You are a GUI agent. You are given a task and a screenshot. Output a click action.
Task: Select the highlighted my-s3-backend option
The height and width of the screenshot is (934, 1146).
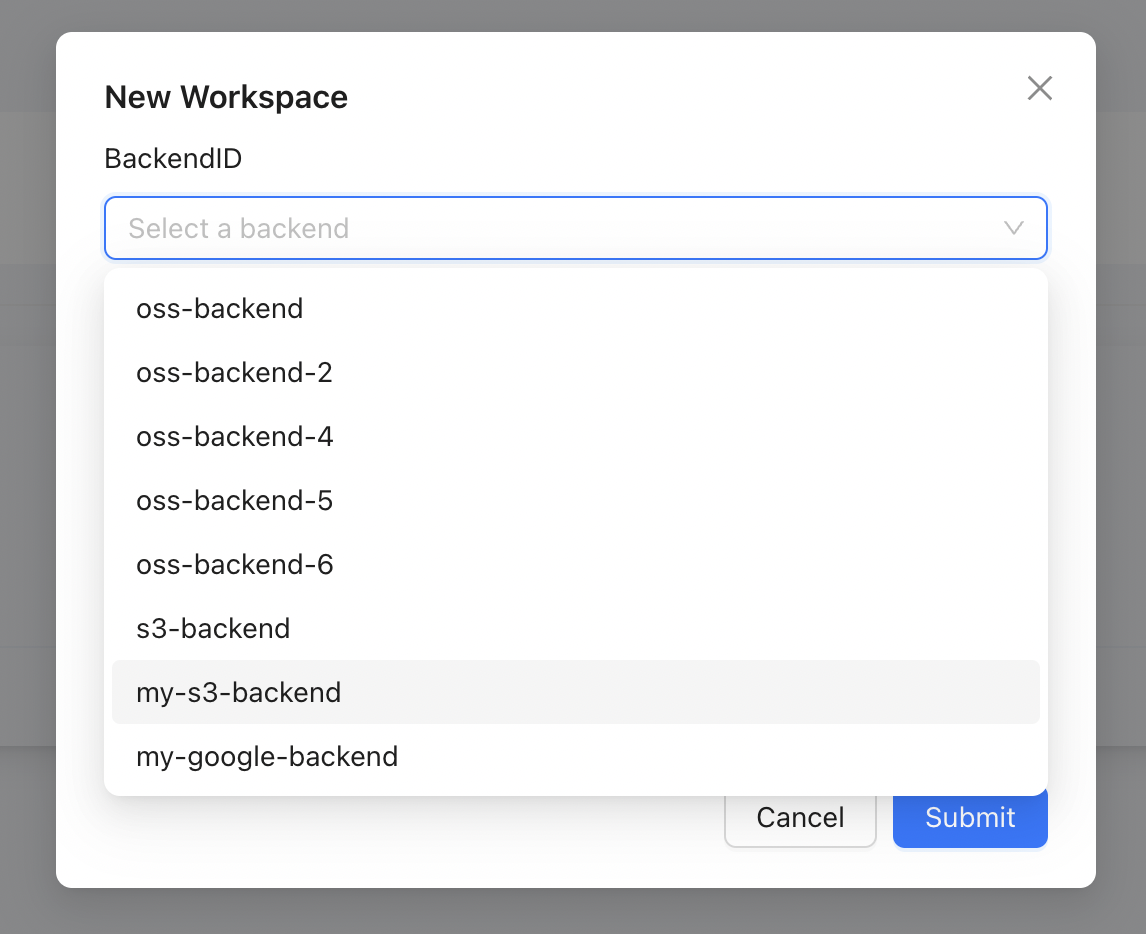pyautogui.click(x=238, y=692)
